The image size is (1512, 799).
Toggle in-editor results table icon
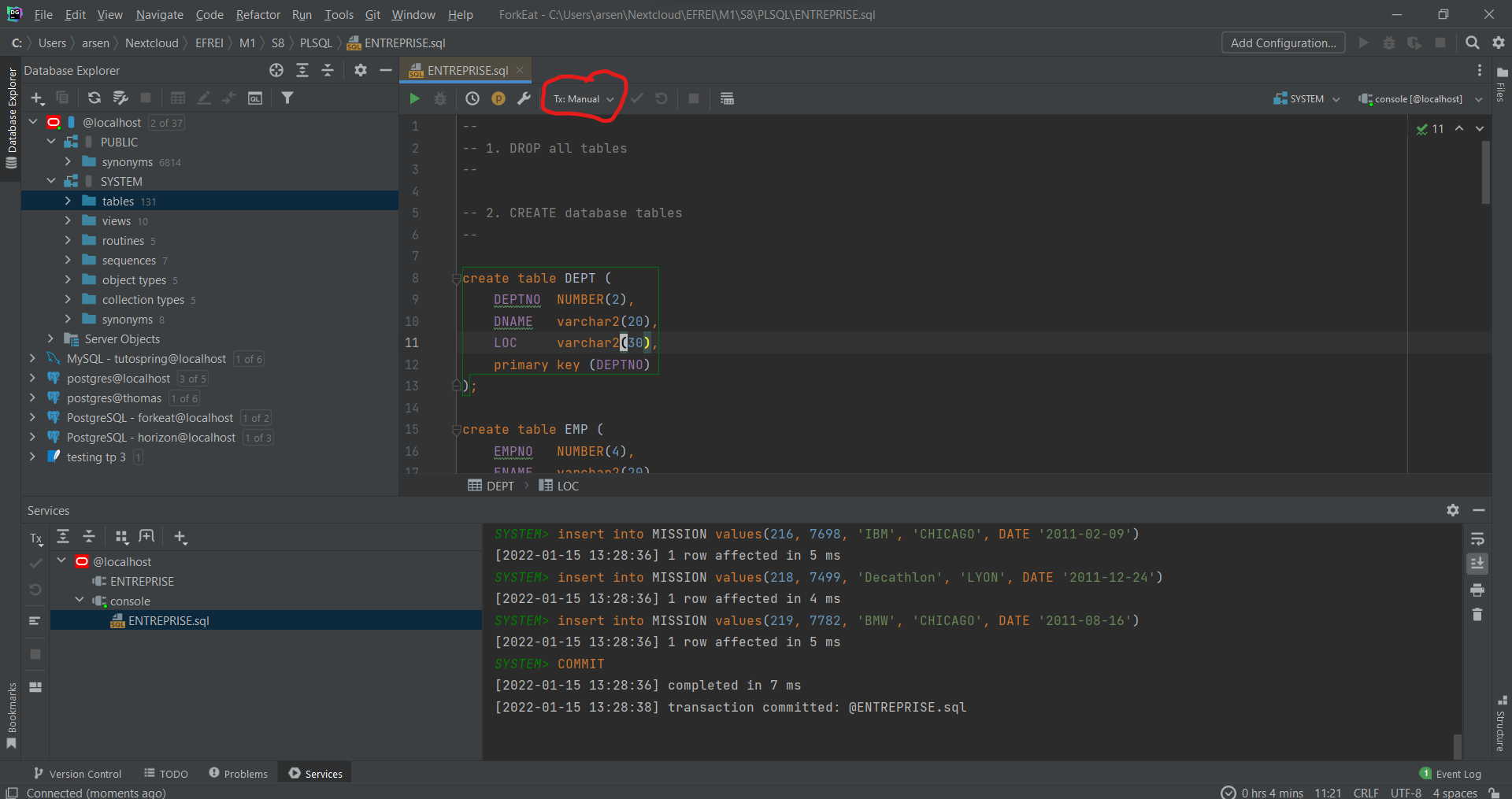(x=727, y=98)
